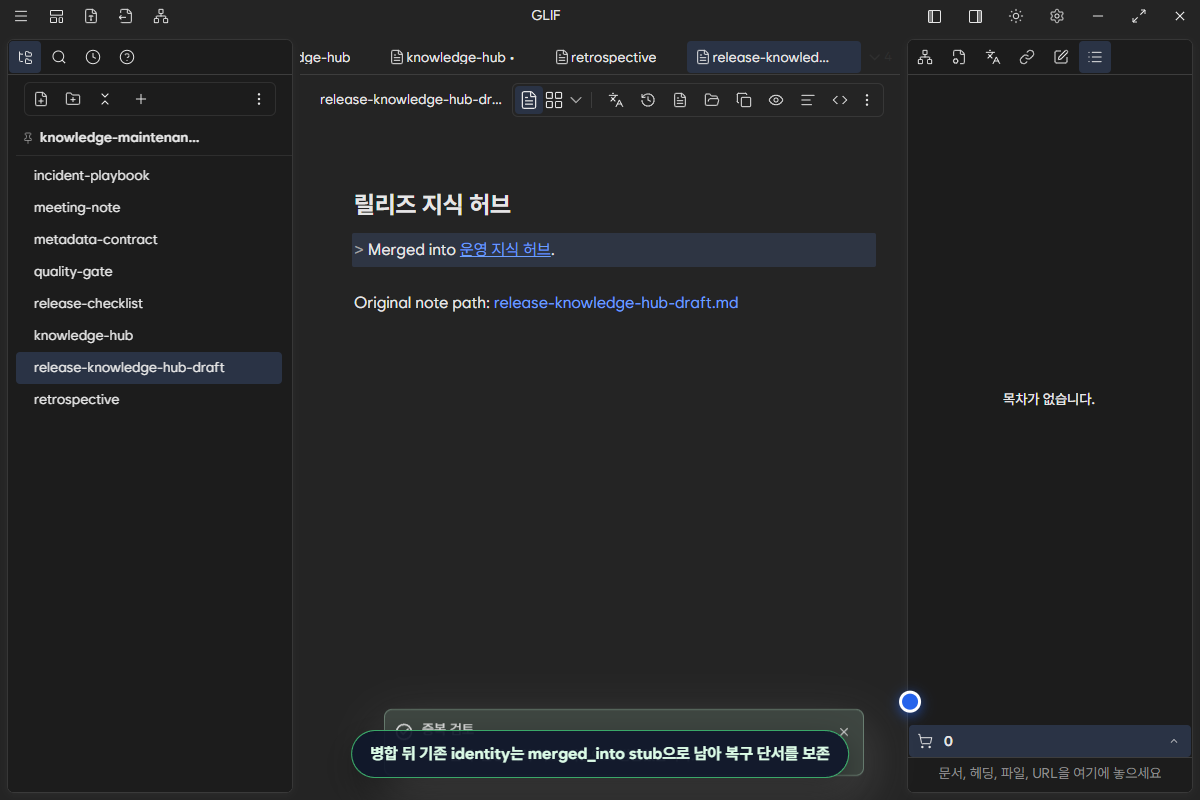Click the file export icon in title bar
Viewport: 1200px width, 800px height.
tap(91, 16)
